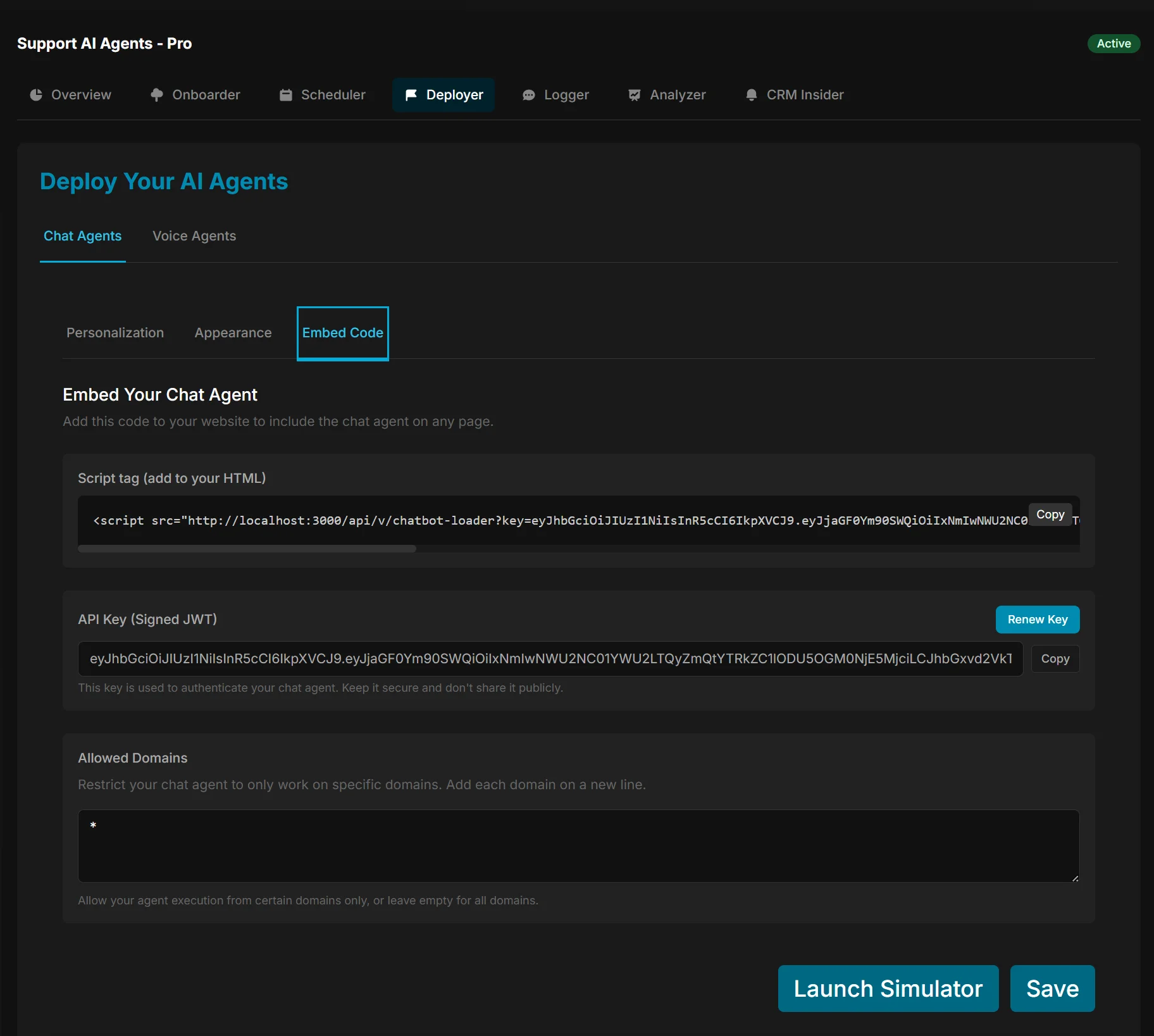Switch to the Voice Agents tab
The image size is (1154, 1036).
[194, 236]
